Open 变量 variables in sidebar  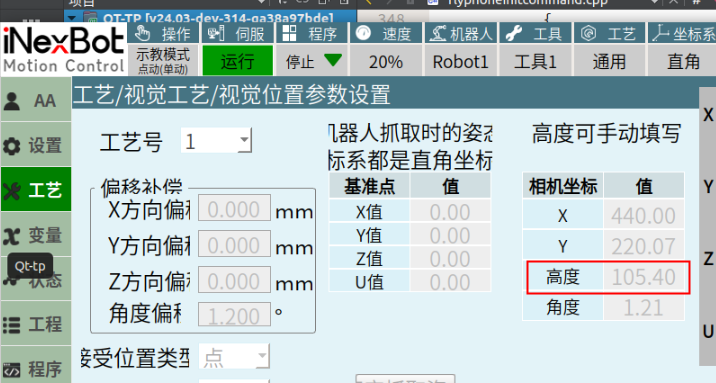(x=36, y=235)
